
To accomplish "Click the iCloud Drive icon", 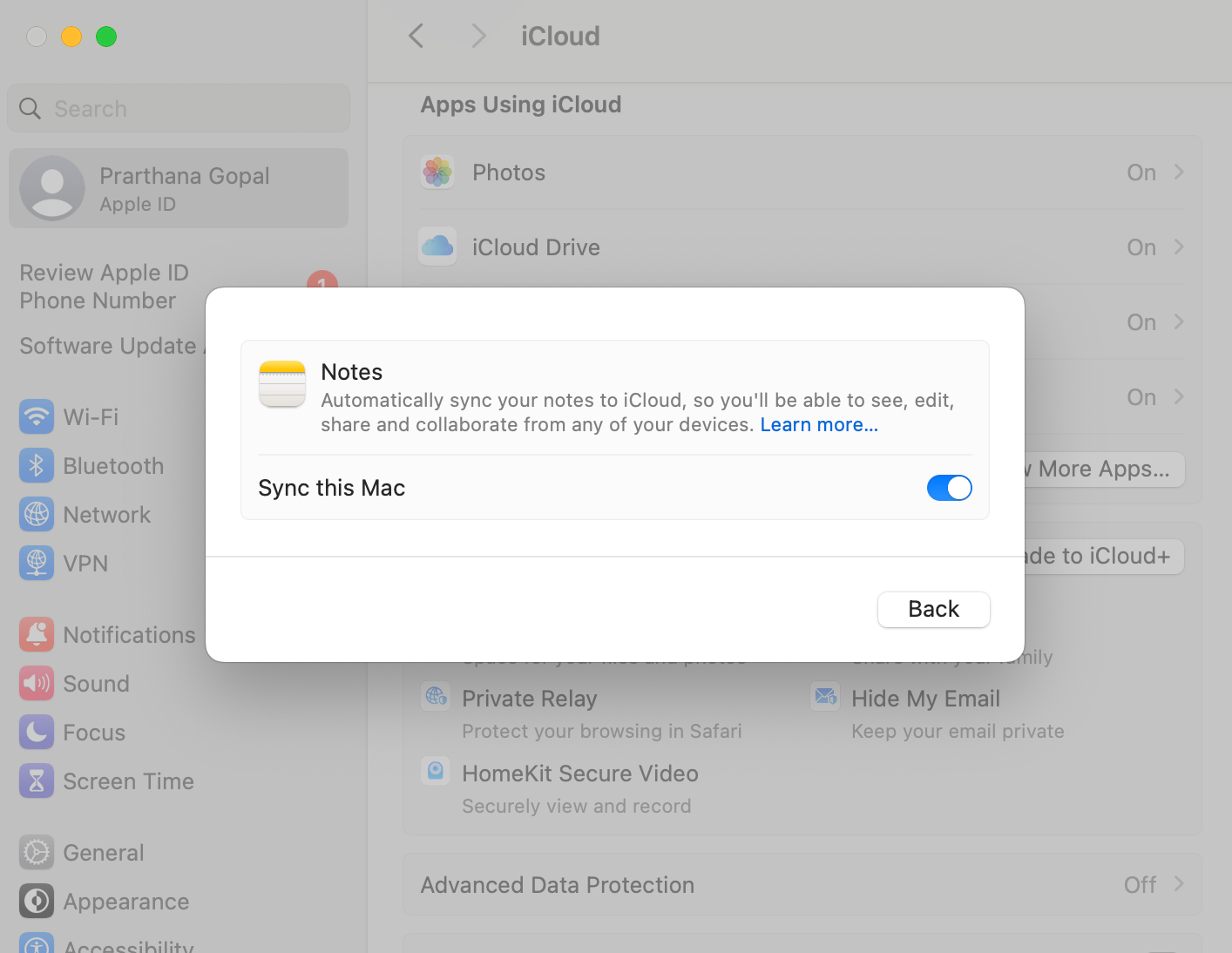I will click(437, 247).
